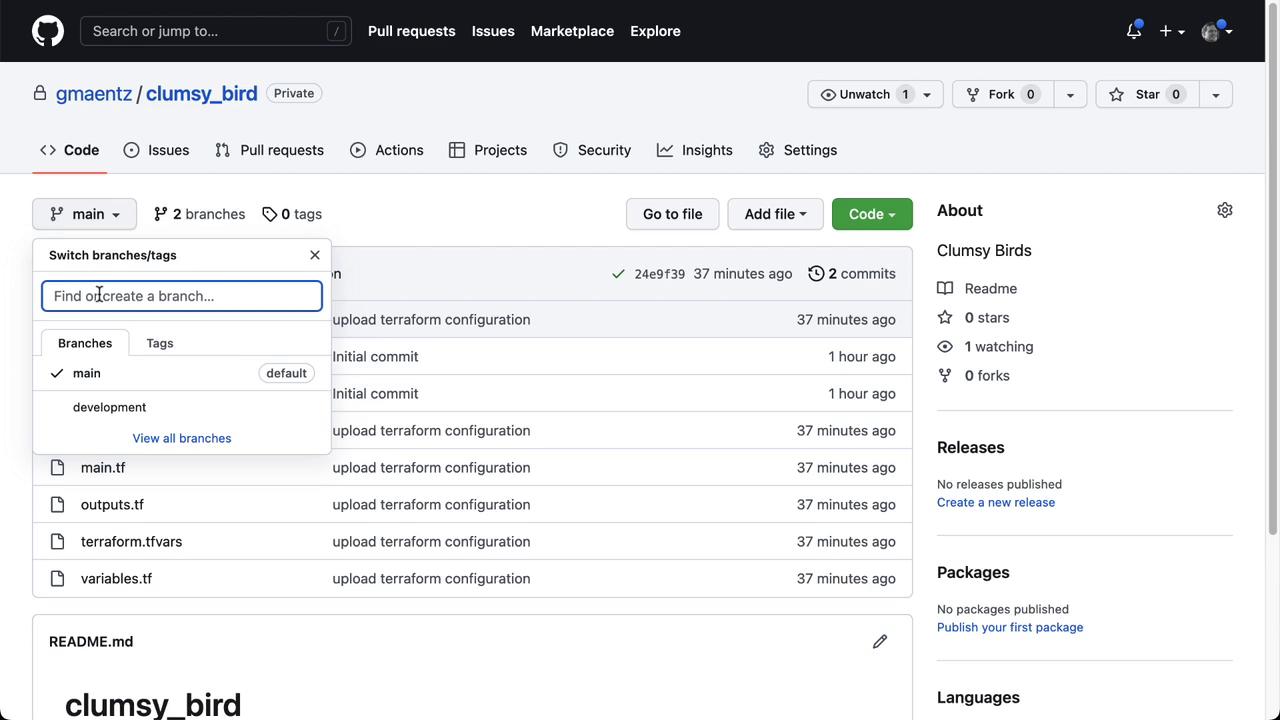Toggle the Unwatch button
Screen dimensions: 1280x720
[x=864, y=94]
